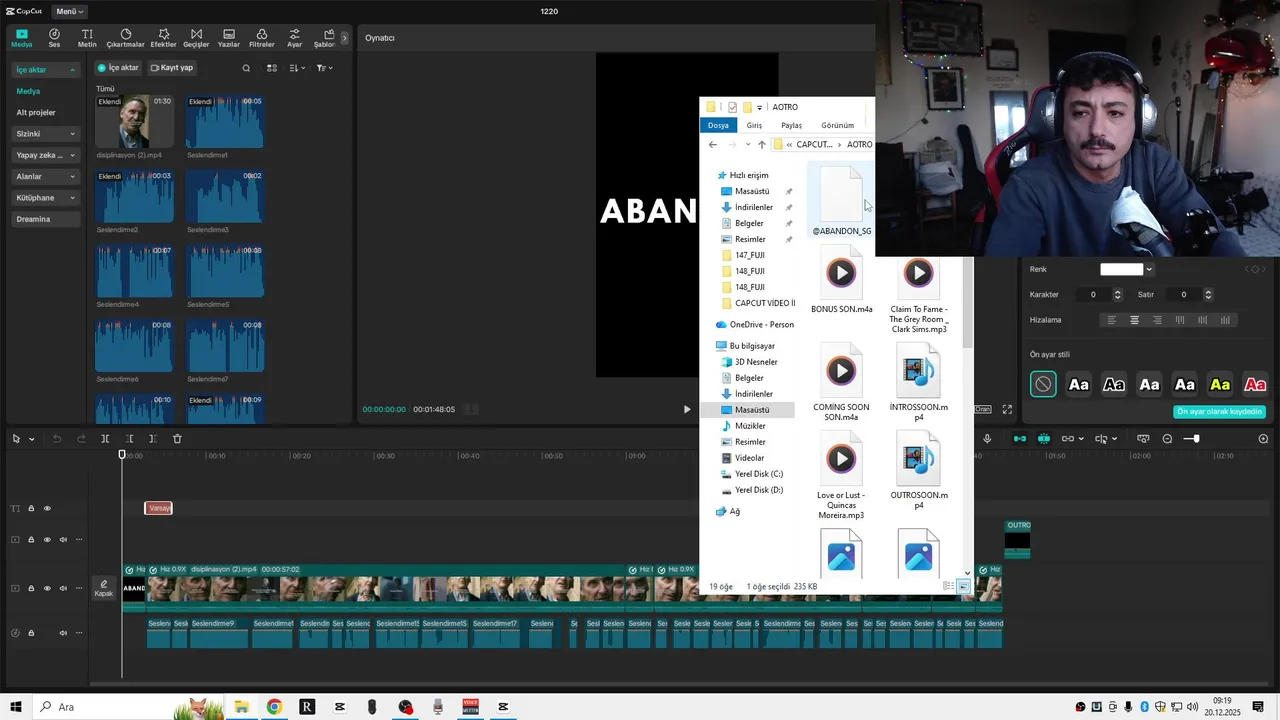Viewport: 1280px width, 720px height.
Task: Click the Oran ratio button in preview
Action: 983,409
